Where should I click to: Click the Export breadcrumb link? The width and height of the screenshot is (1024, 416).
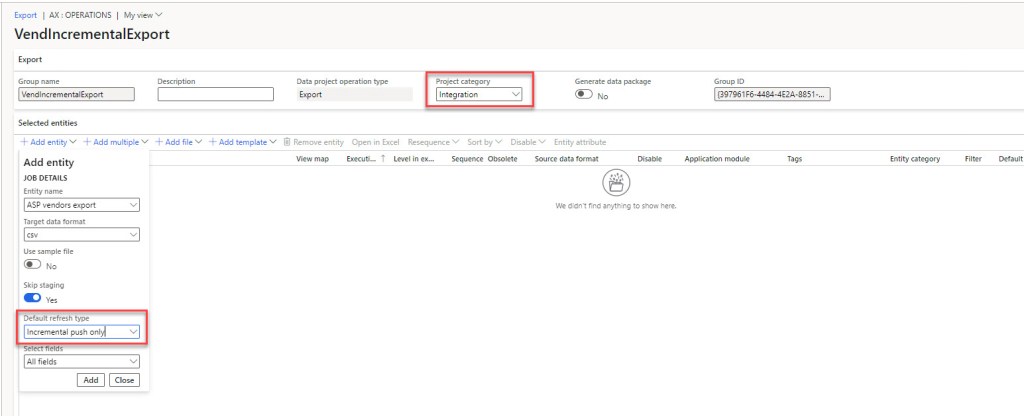click(x=26, y=15)
